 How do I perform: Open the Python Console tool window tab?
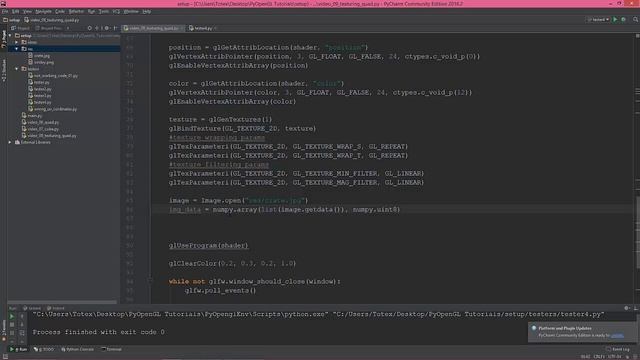(x=78, y=349)
